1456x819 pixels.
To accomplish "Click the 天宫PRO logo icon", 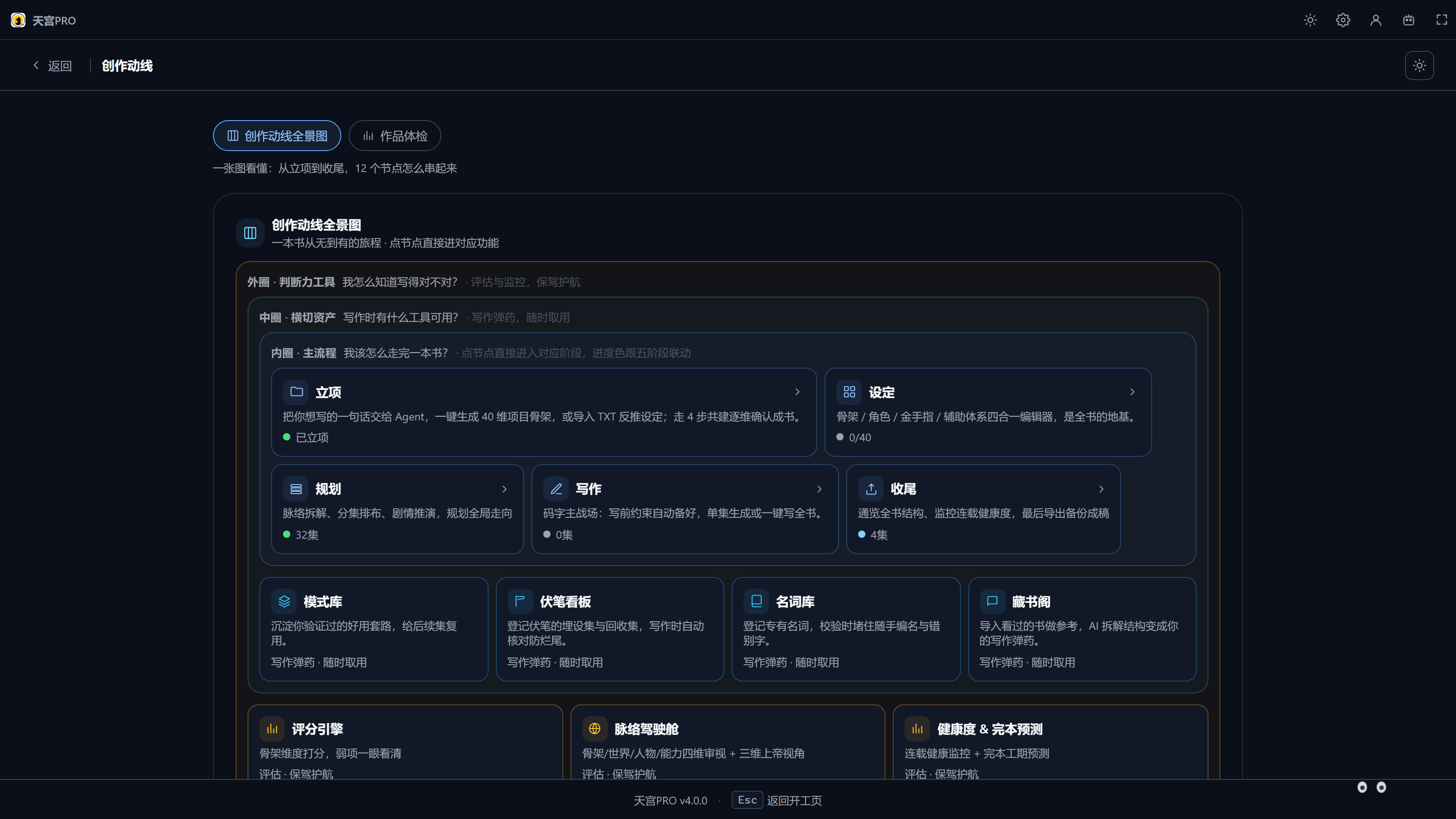I will pyautogui.click(x=18, y=20).
